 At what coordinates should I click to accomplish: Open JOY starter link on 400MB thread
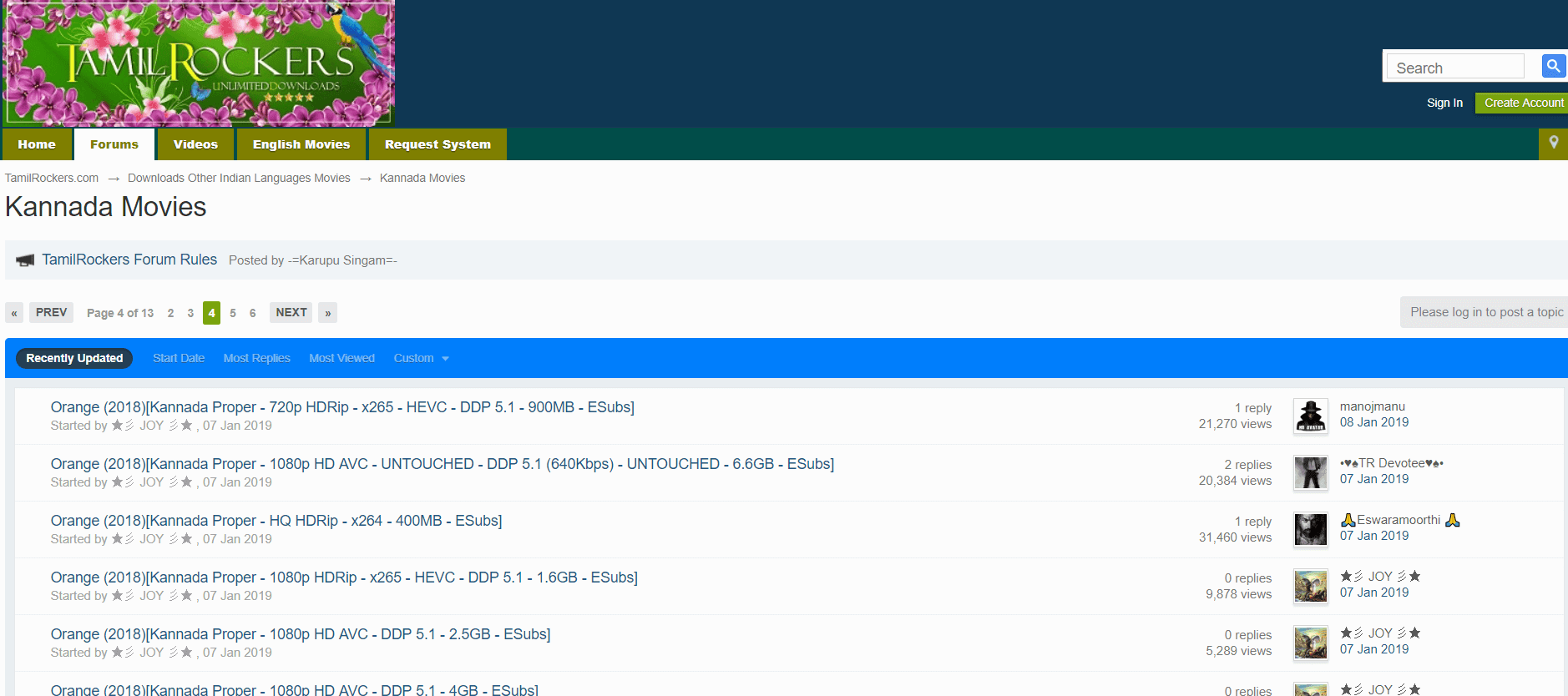152,539
